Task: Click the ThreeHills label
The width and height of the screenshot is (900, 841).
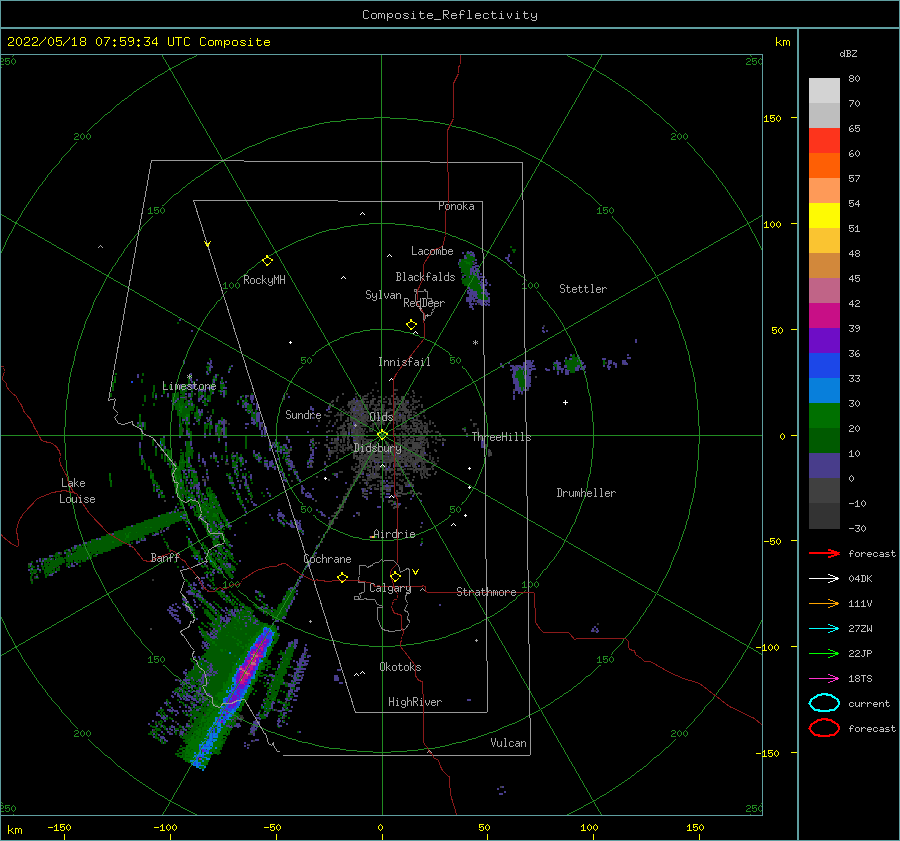Action: tap(502, 437)
